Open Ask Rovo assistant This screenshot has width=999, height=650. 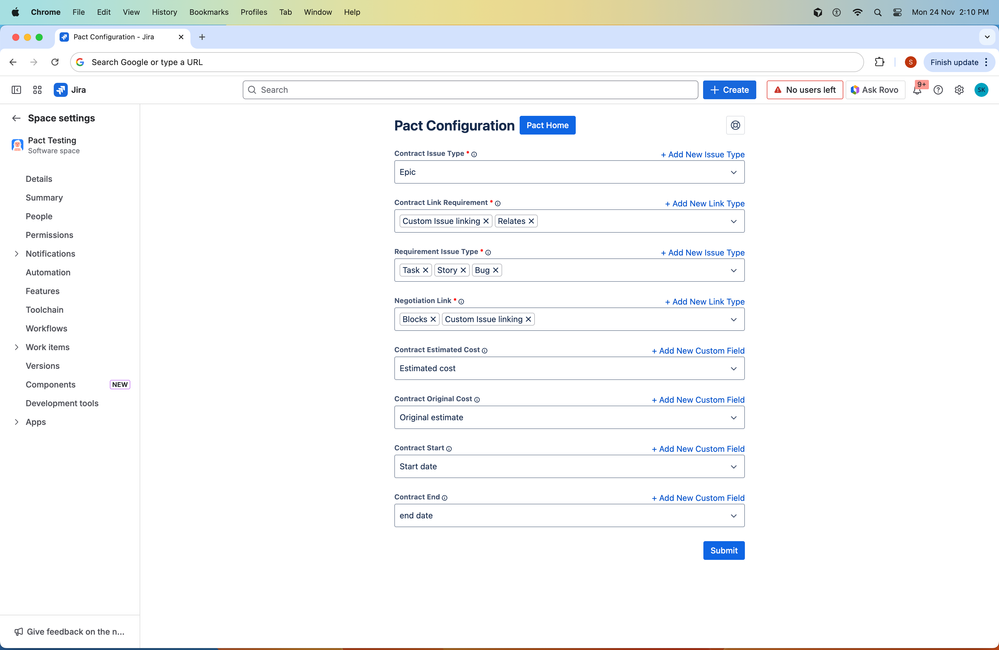point(875,90)
